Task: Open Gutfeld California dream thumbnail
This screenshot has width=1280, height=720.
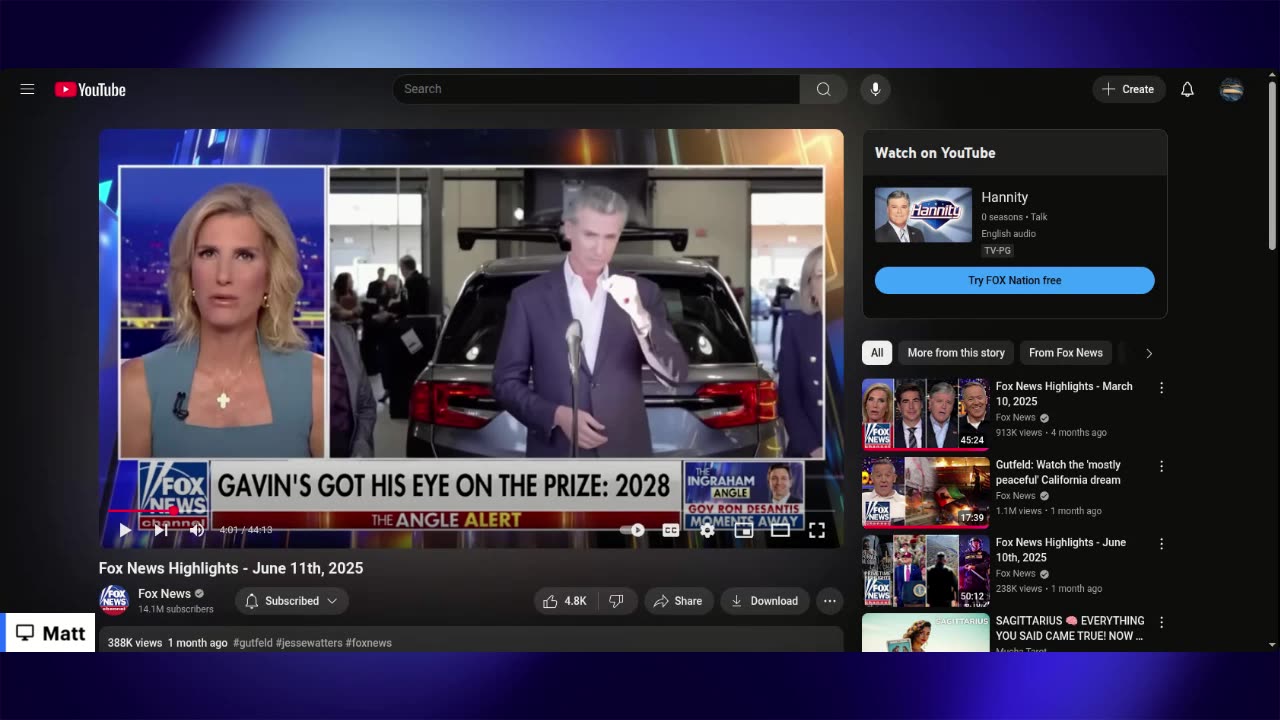Action: click(x=925, y=492)
